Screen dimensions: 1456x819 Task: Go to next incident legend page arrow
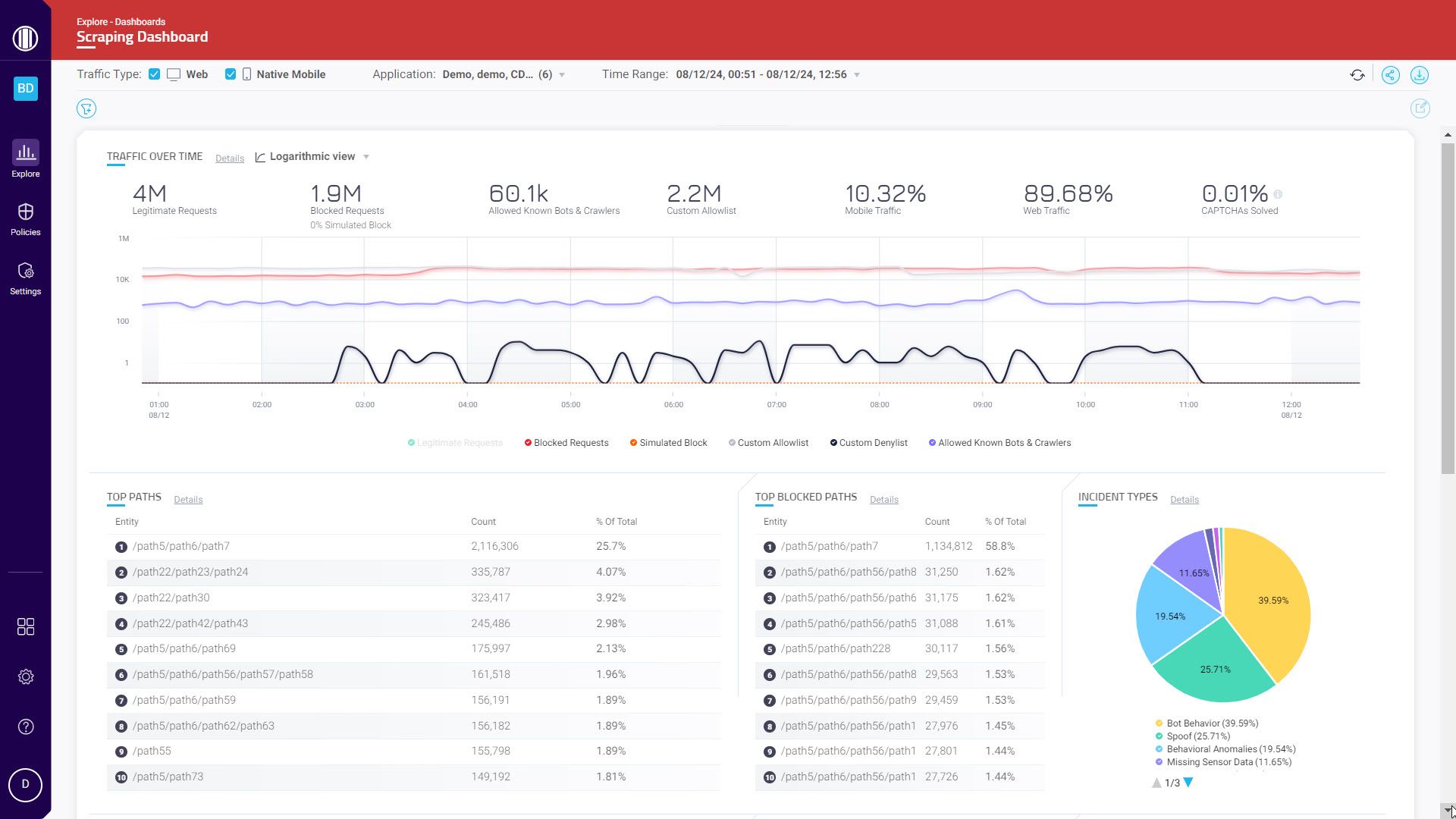click(1188, 783)
